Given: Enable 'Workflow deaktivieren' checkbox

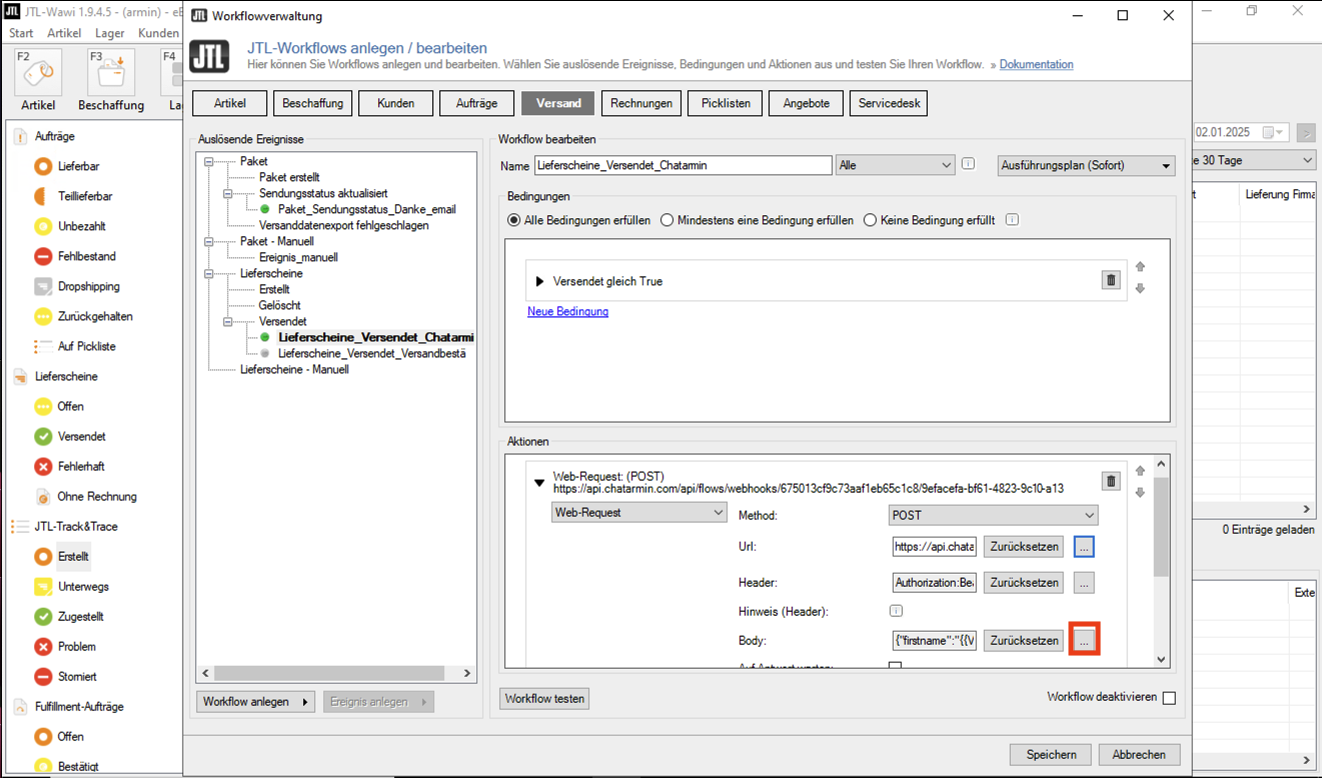Looking at the screenshot, I should tap(1169, 698).
